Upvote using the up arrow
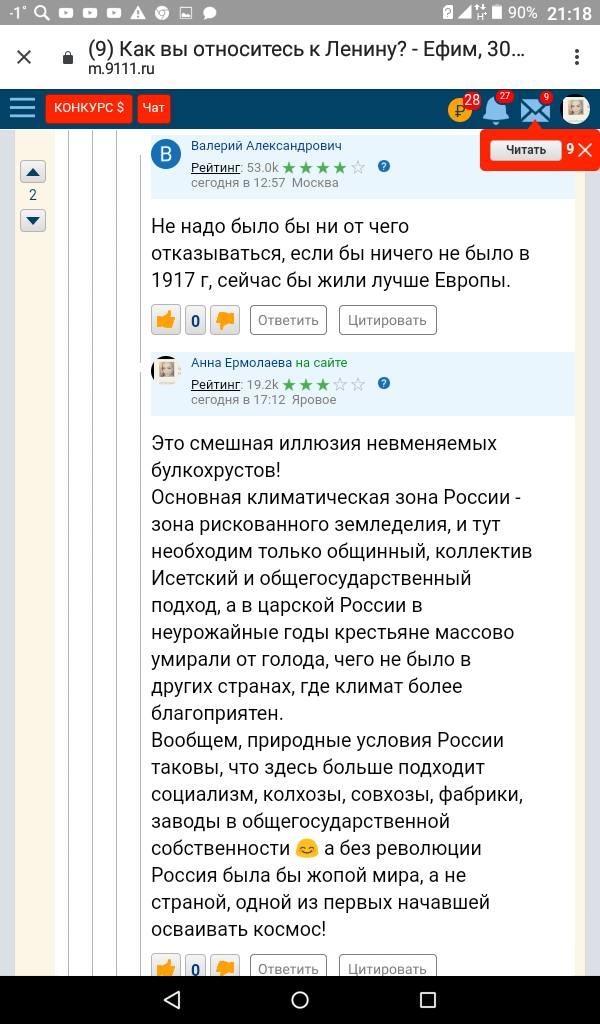This screenshot has height=1024, width=600. pyautogui.click(x=33, y=171)
